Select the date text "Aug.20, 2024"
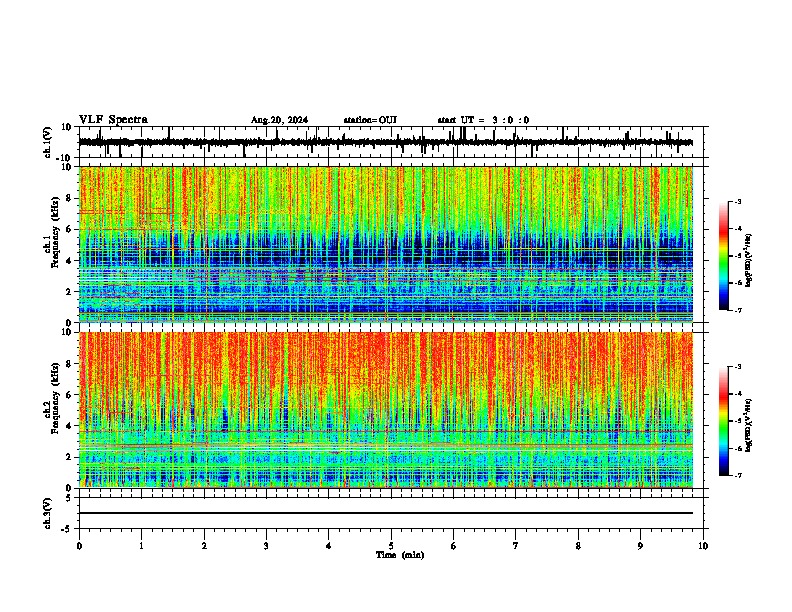Image resolution: width=792 pixels, height=612 pixels. pyautogui.click(x=279, y=120)
